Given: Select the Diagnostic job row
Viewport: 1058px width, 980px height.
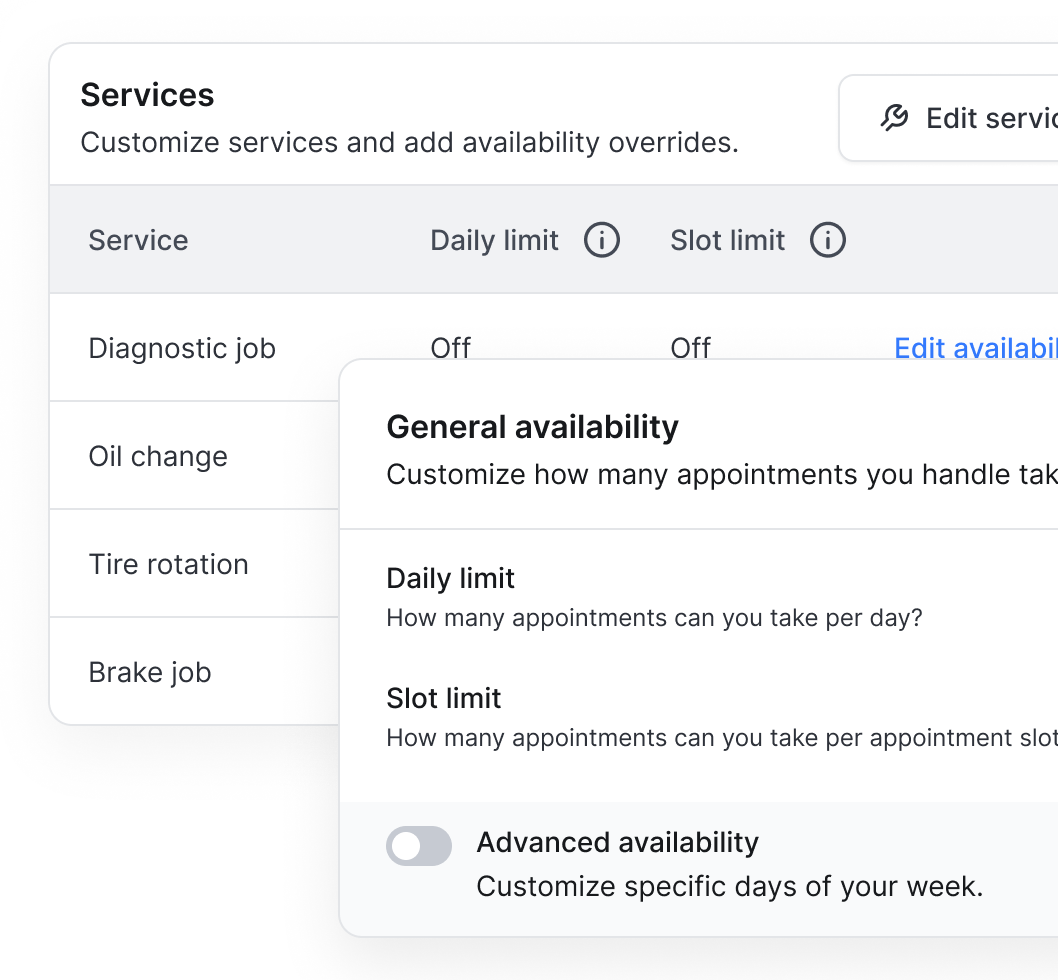Looking at the screenshot, I should click(182, 348).
